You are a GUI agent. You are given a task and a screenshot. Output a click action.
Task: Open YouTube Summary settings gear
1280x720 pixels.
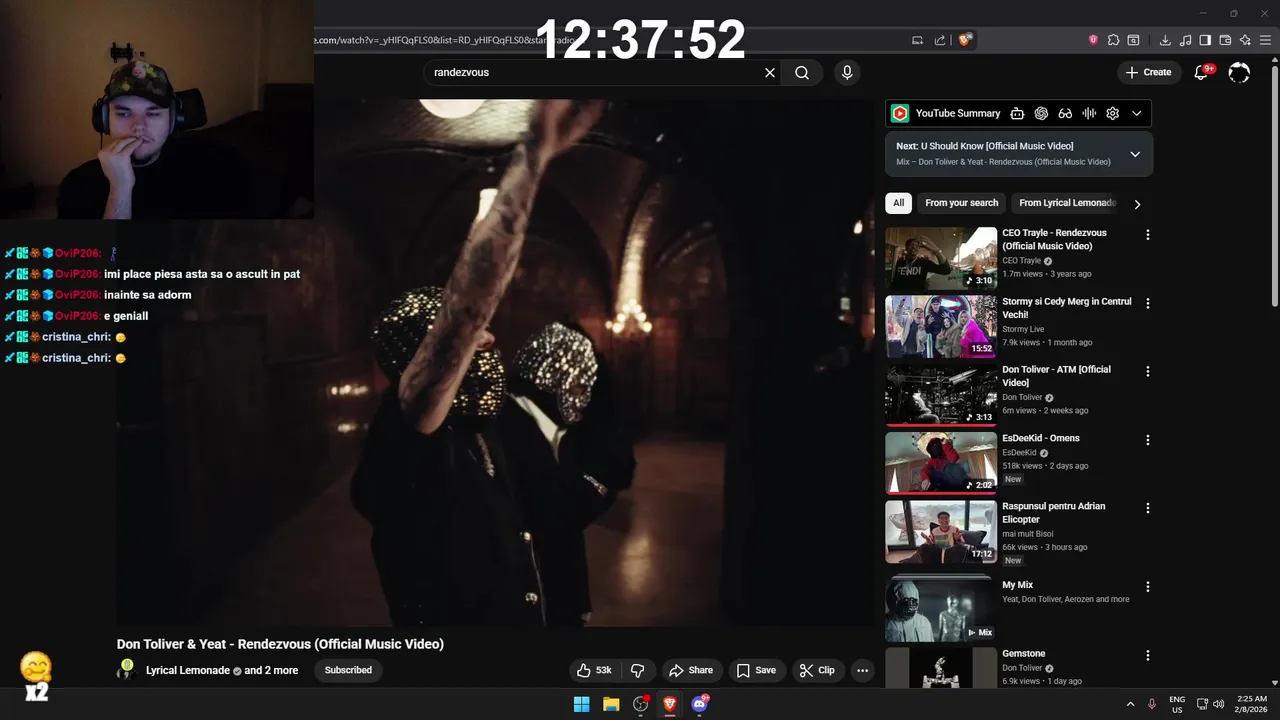[x=1113, y=113]
